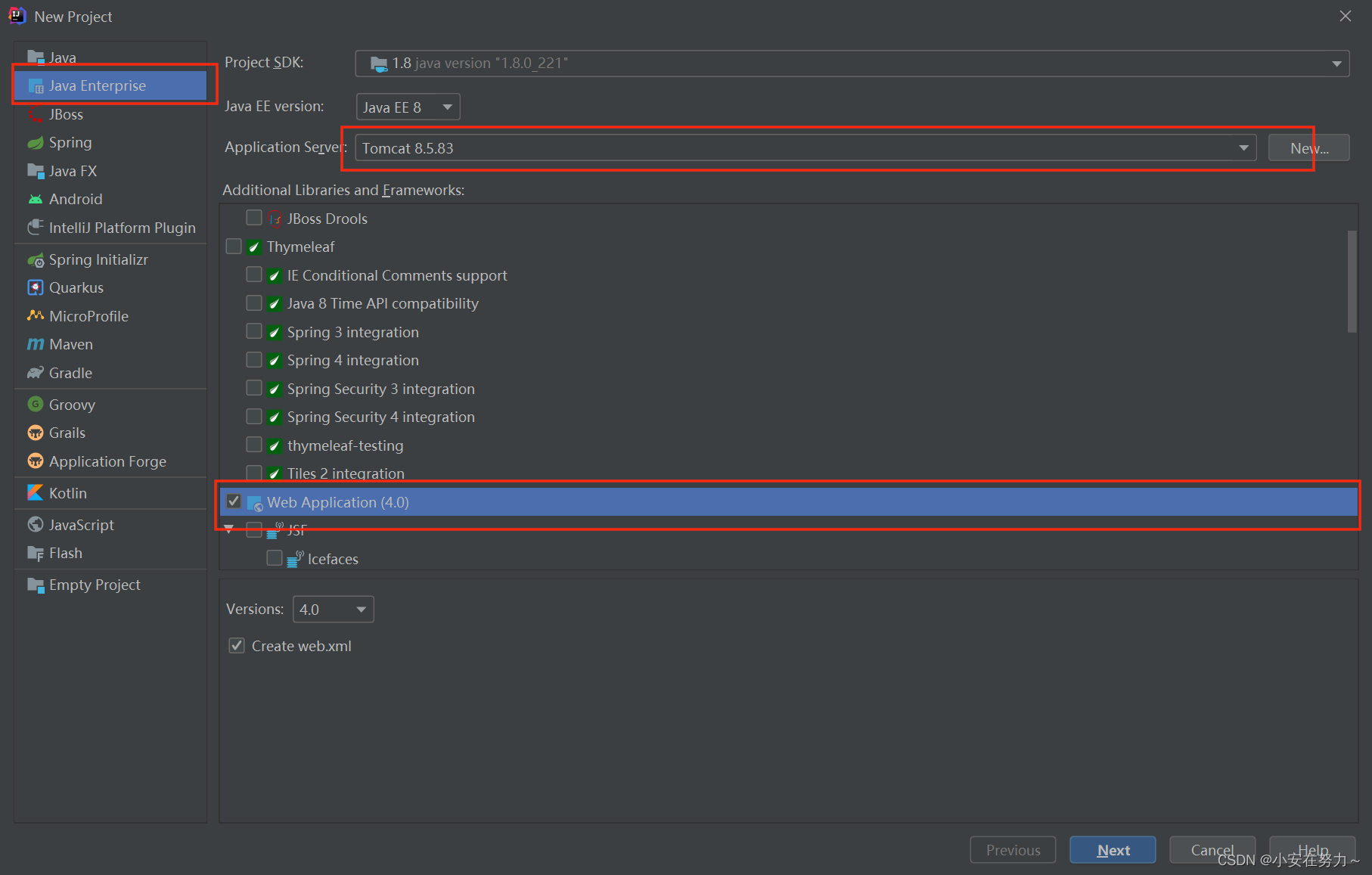Screen dimensions: 1372x875
Task: Enable the Icefaces checkbox
Action: [275, 558]
